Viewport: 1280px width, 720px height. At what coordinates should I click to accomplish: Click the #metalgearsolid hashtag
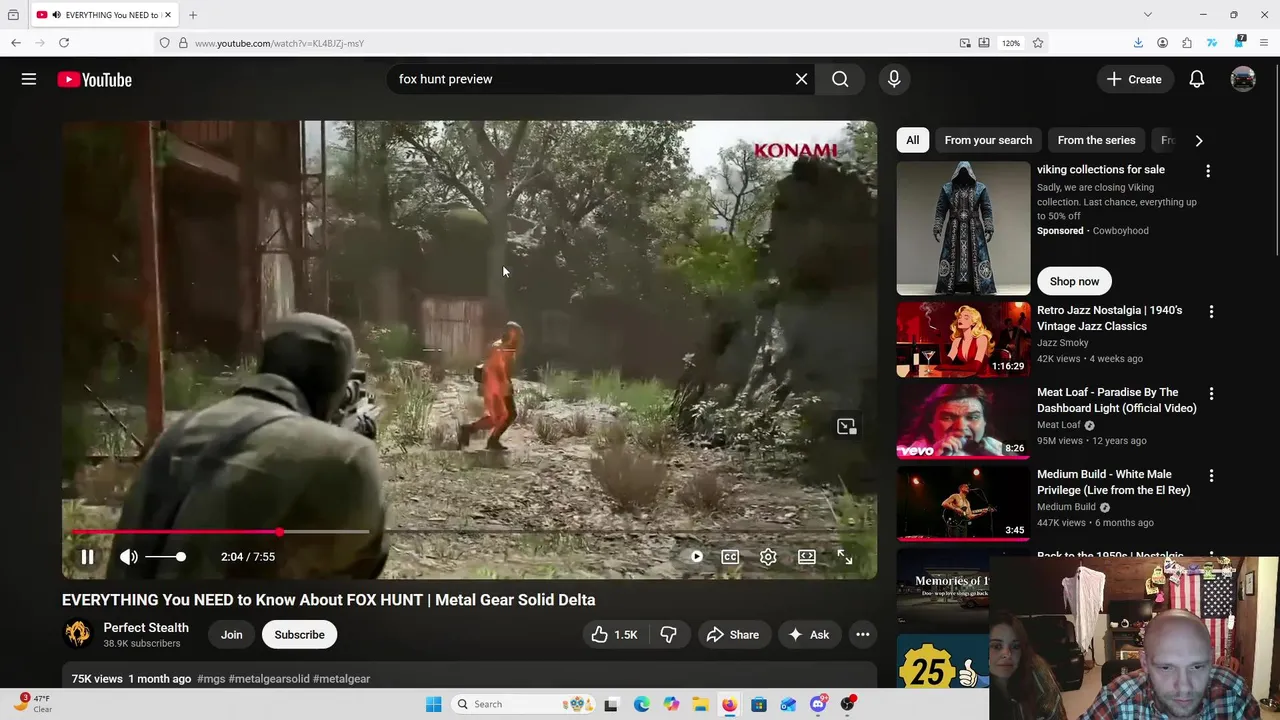coord(269,679)
